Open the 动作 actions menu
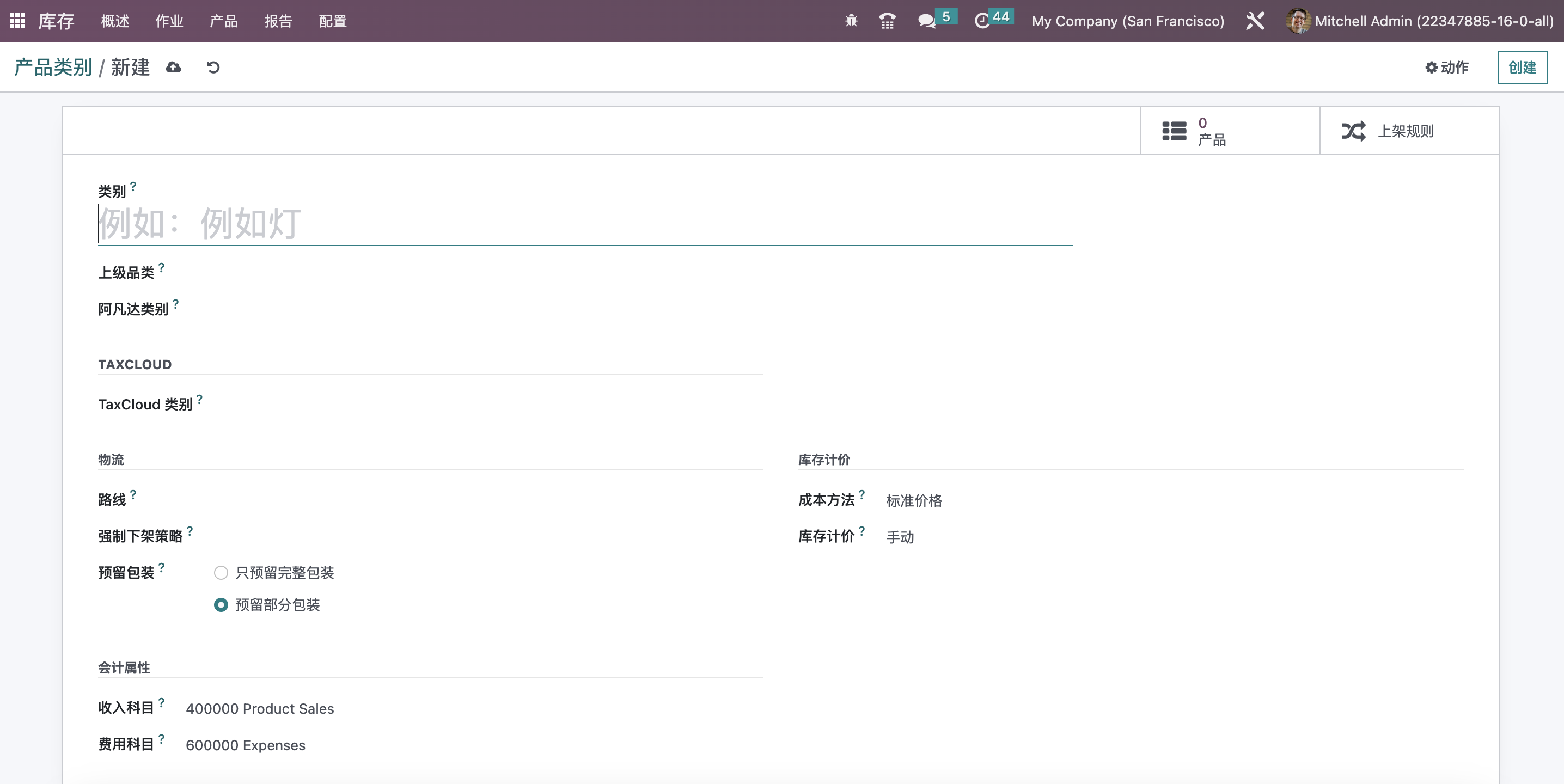This screenshot has height=784, width=1564. coord(1447,67)
